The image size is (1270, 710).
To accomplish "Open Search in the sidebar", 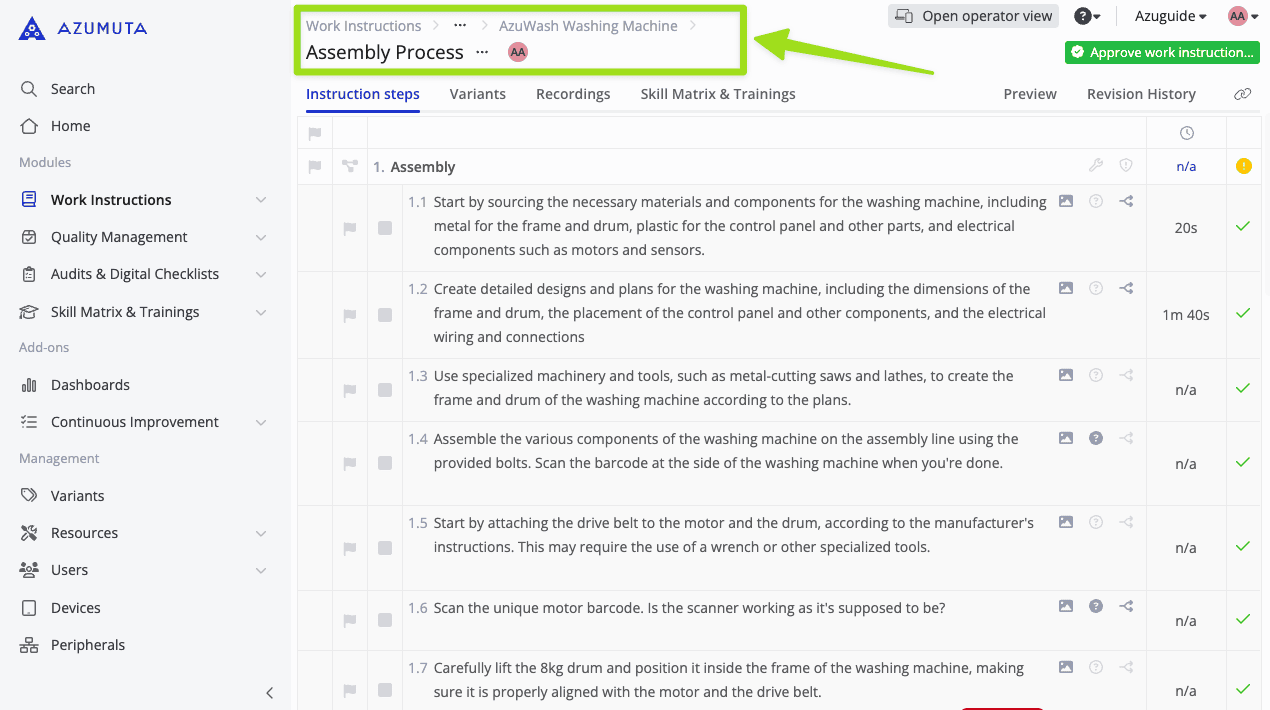I will pos(73,89).
